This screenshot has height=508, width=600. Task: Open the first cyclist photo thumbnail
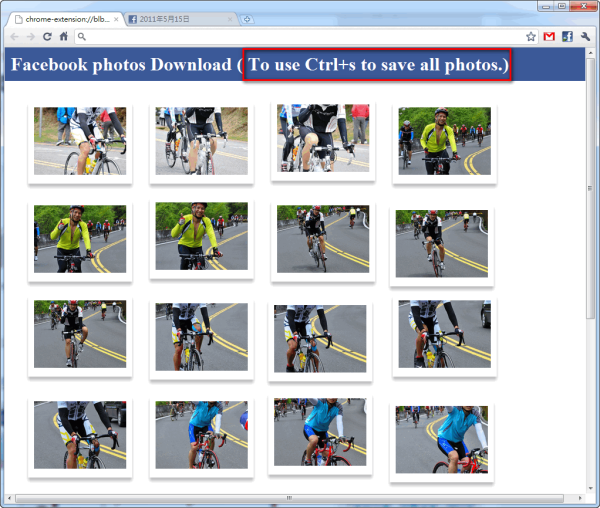click(80, 141)
